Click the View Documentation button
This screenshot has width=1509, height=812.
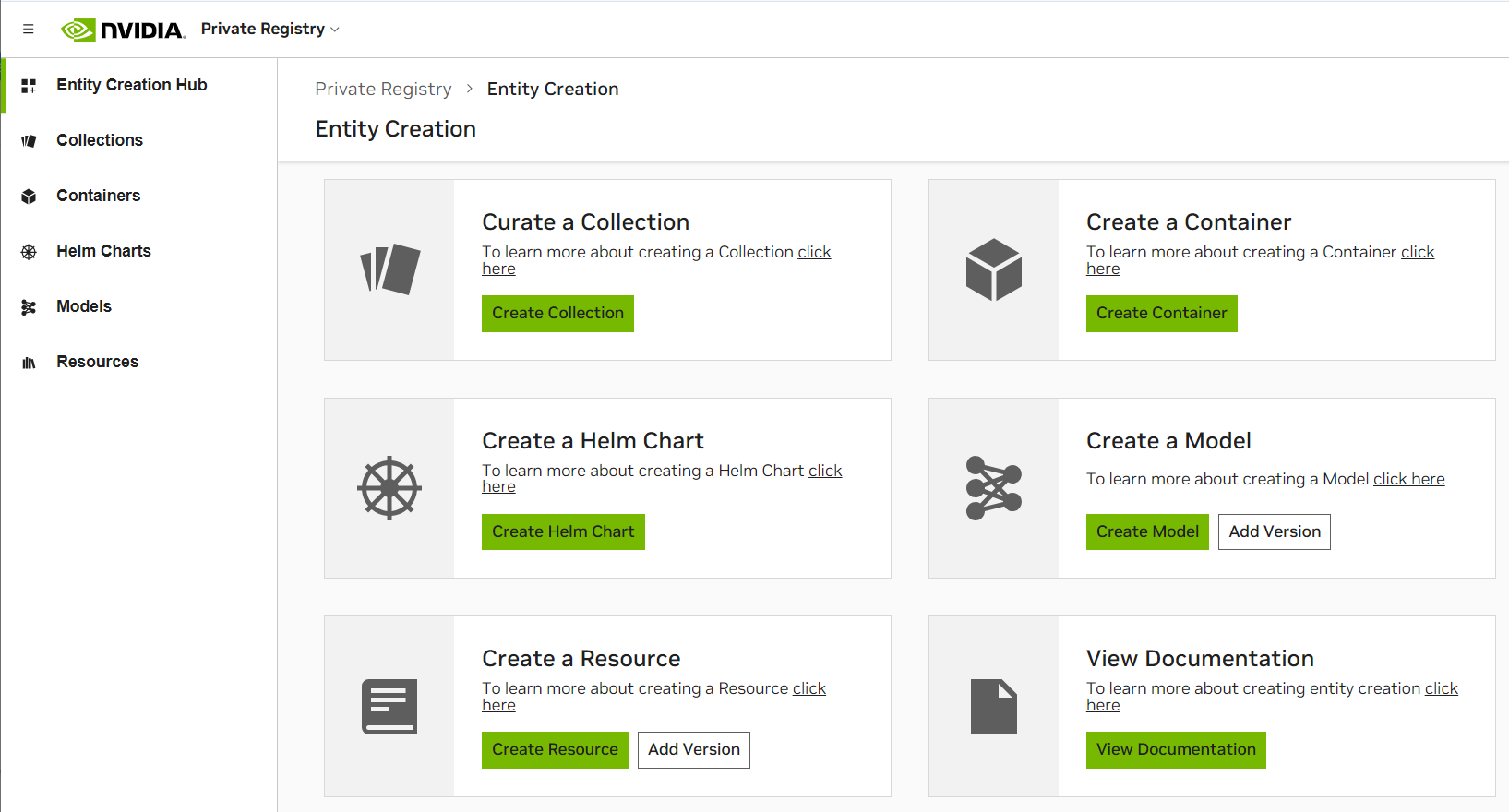(1176, 750)
